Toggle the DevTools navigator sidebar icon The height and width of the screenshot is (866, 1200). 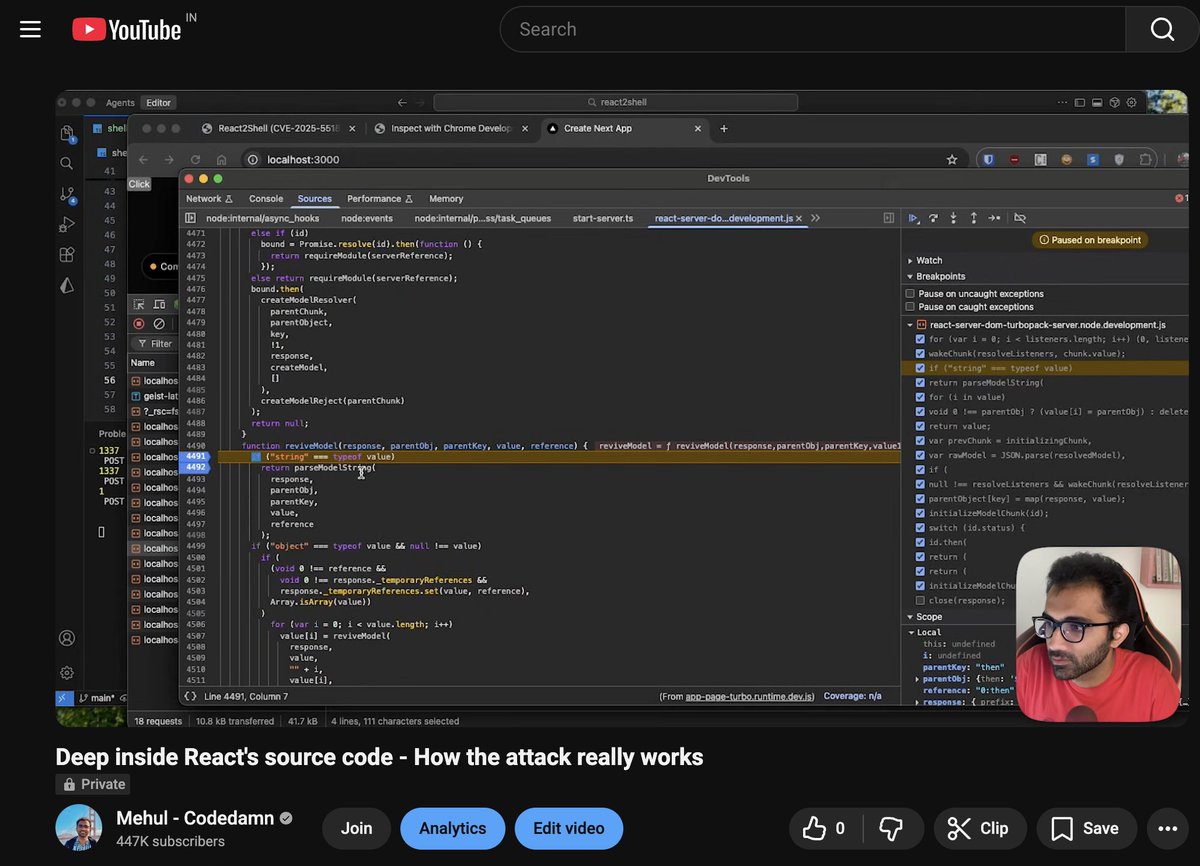pos(191,218)
